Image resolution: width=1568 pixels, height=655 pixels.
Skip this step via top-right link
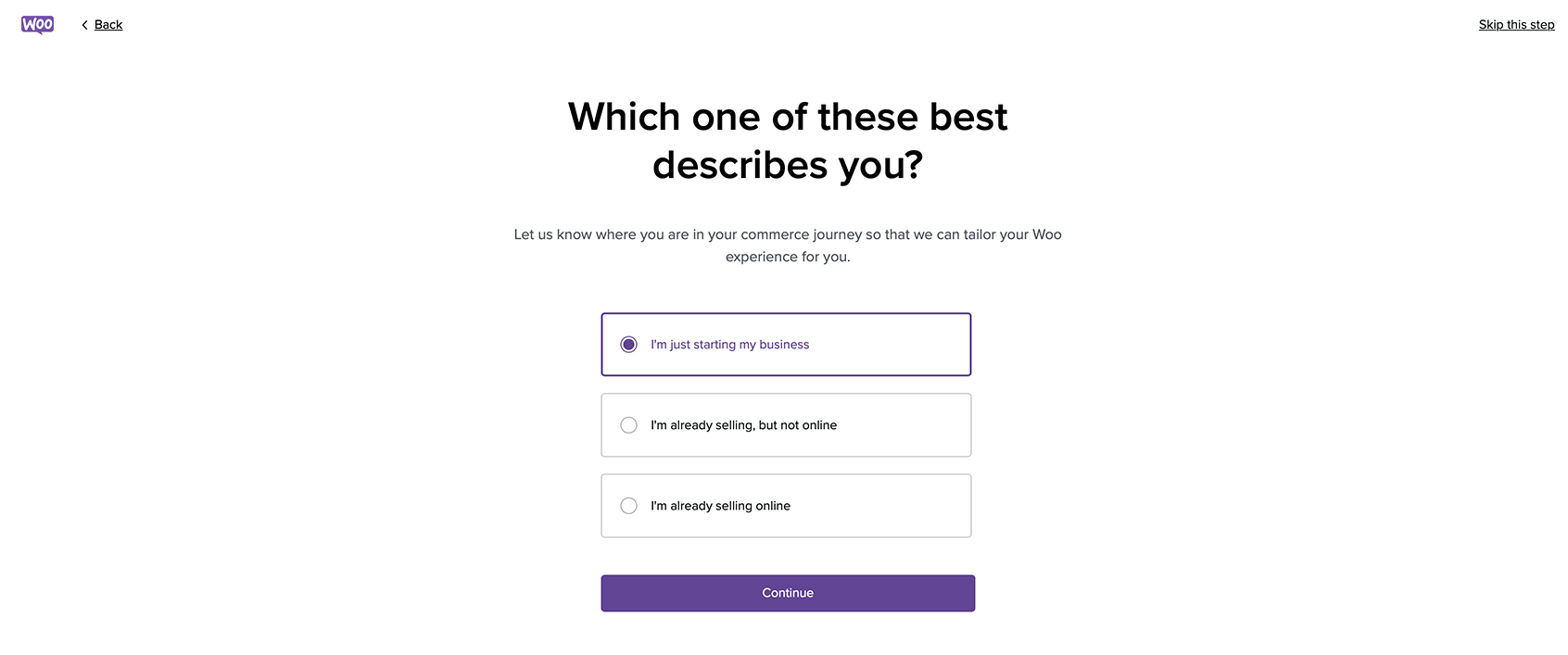pyautogui.click(x=1516, y=25)
